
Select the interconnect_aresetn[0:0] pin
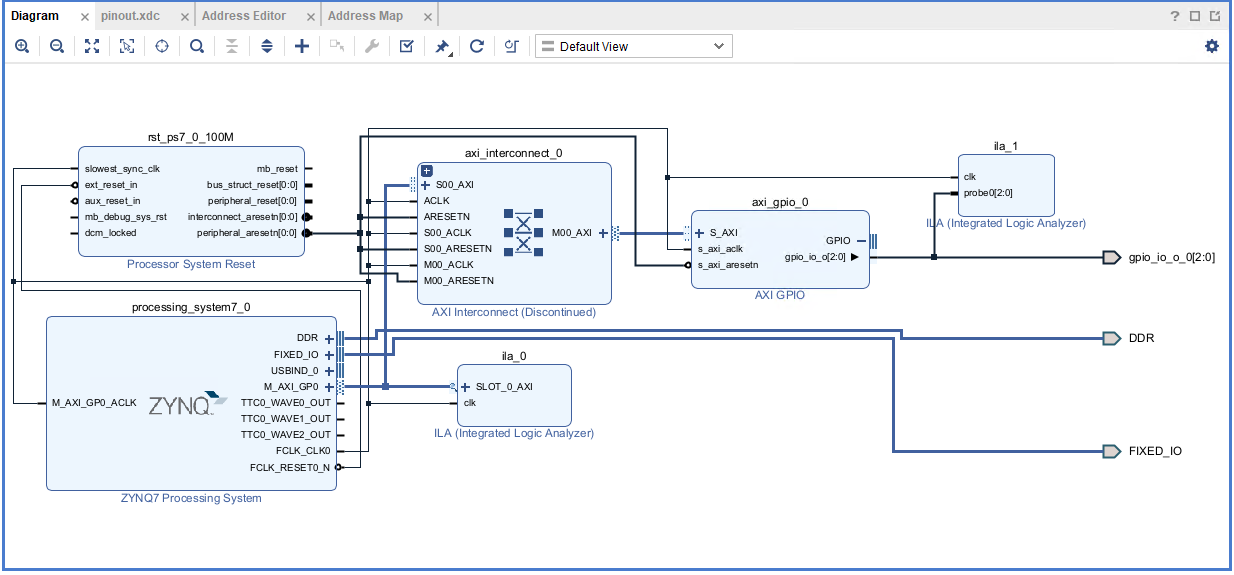242,217
